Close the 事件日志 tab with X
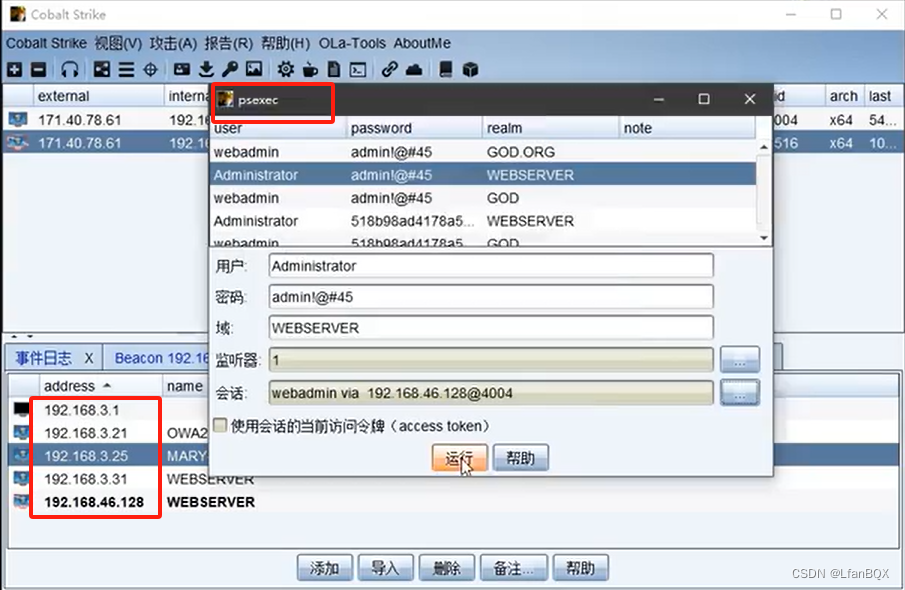Viewport: 905px width, 590px height. [89, 358]
